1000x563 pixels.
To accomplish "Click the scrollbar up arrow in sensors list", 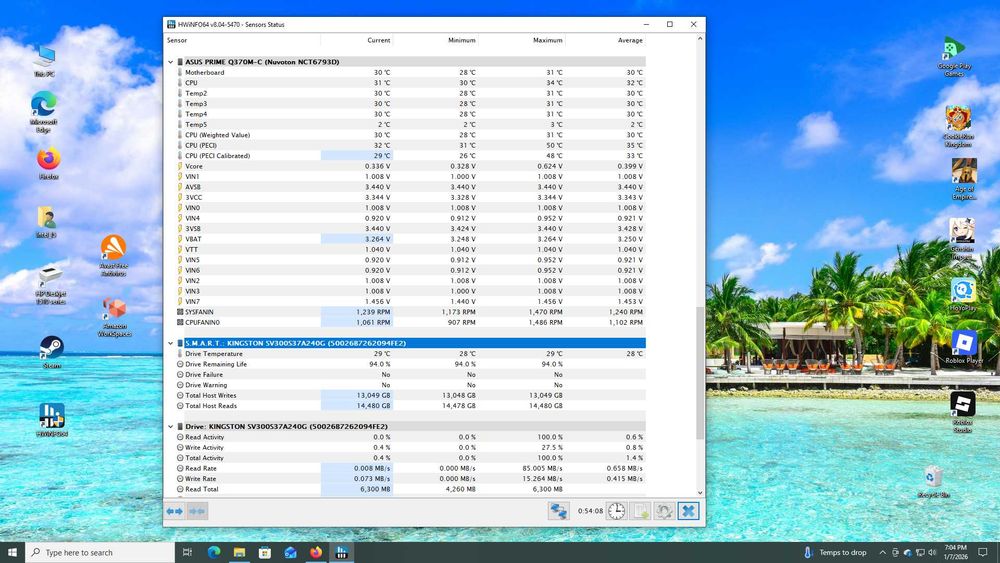I will point(700,39).
